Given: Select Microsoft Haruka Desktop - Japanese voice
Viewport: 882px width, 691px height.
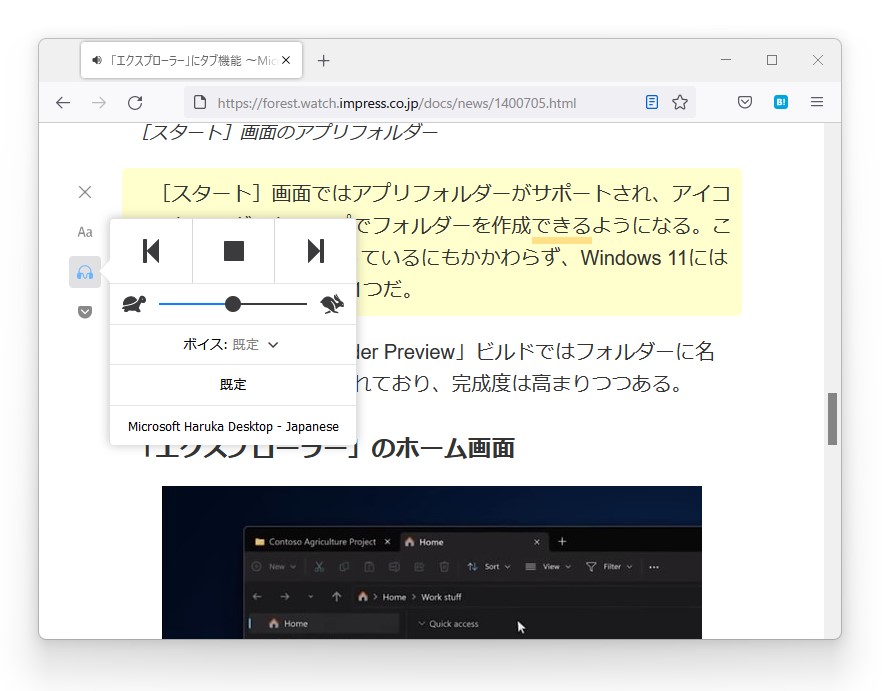Looking at the screenshot, I should click(232, 425).
